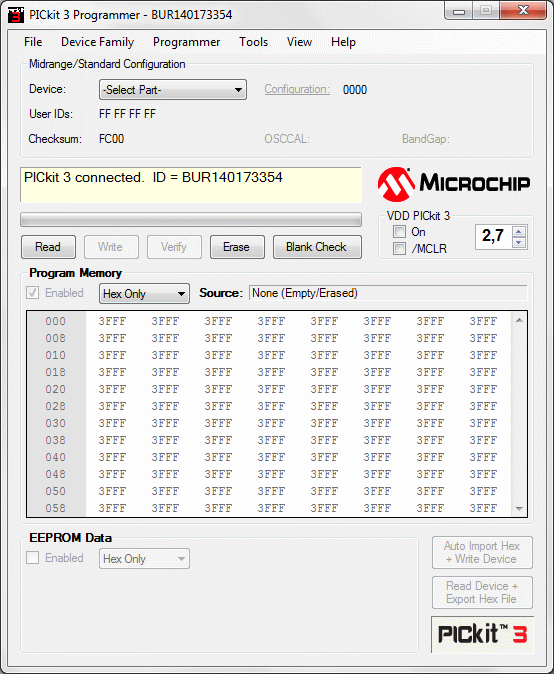Toggle the /MCLR checkbox
The image size is (554, 674).
(399, 248)
